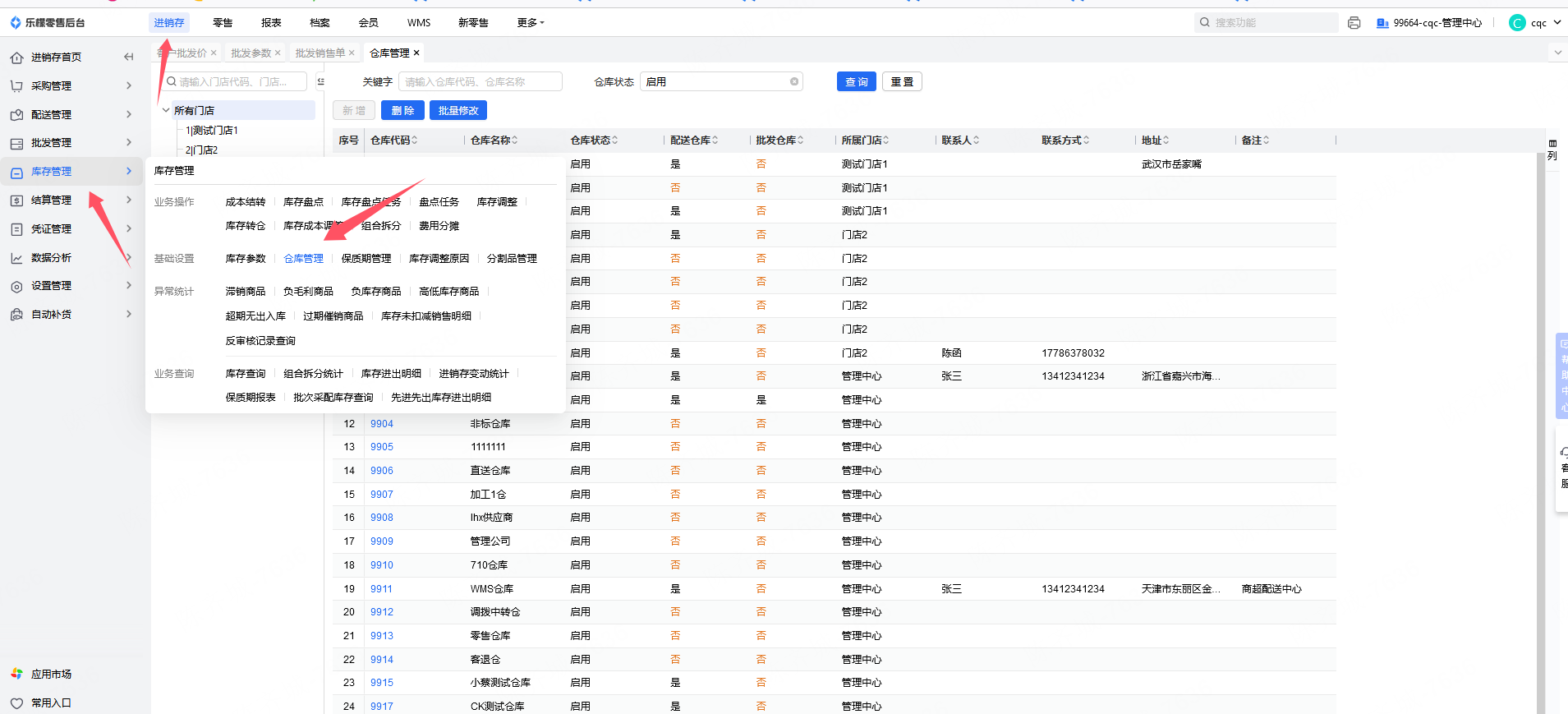The height and width of the screenshot is (714, 1568).
Task: Focus the 搜索功能 search field
Action: 1267,23
